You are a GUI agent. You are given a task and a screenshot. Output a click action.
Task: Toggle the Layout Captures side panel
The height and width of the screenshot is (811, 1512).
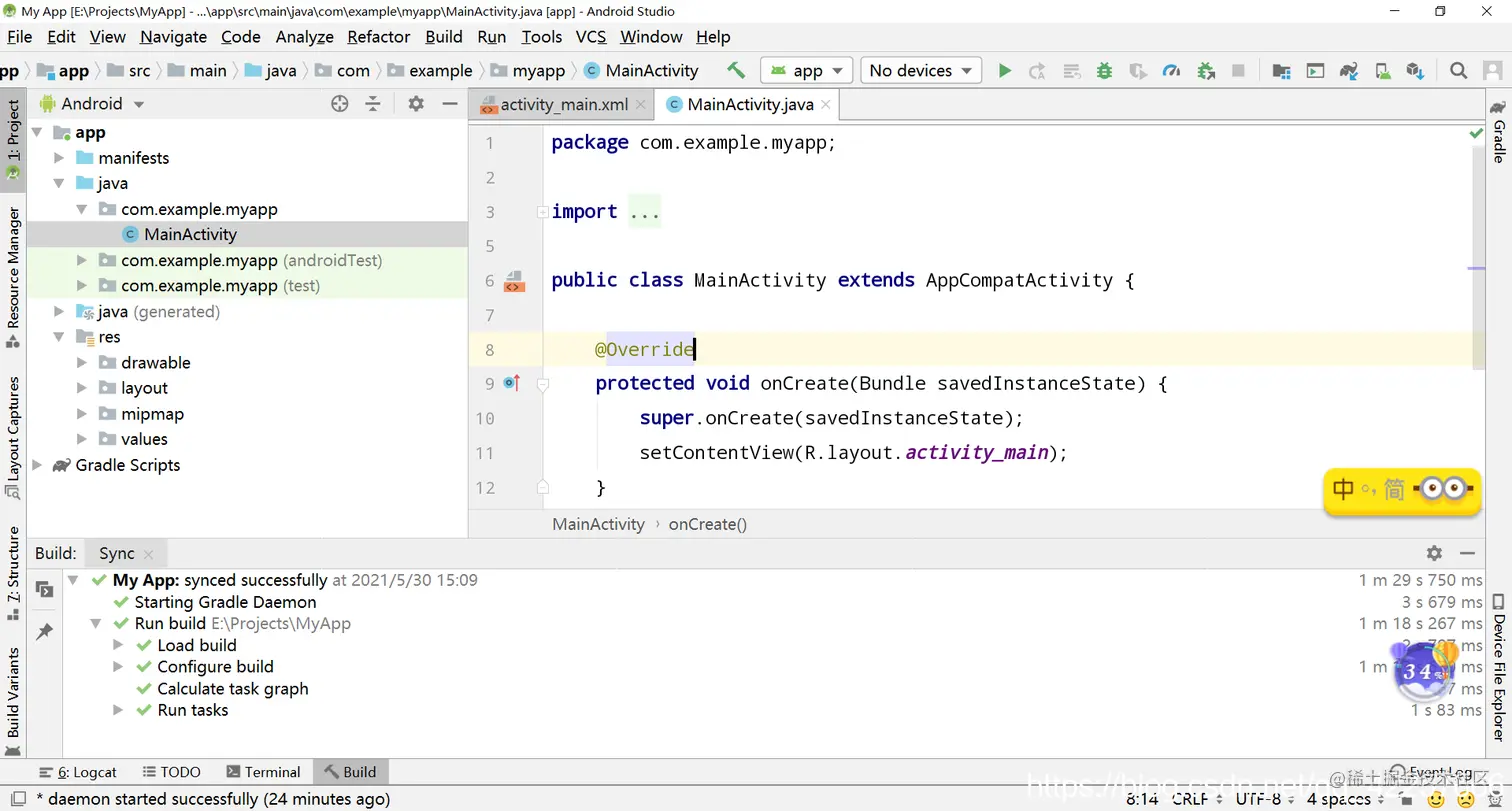13,437
